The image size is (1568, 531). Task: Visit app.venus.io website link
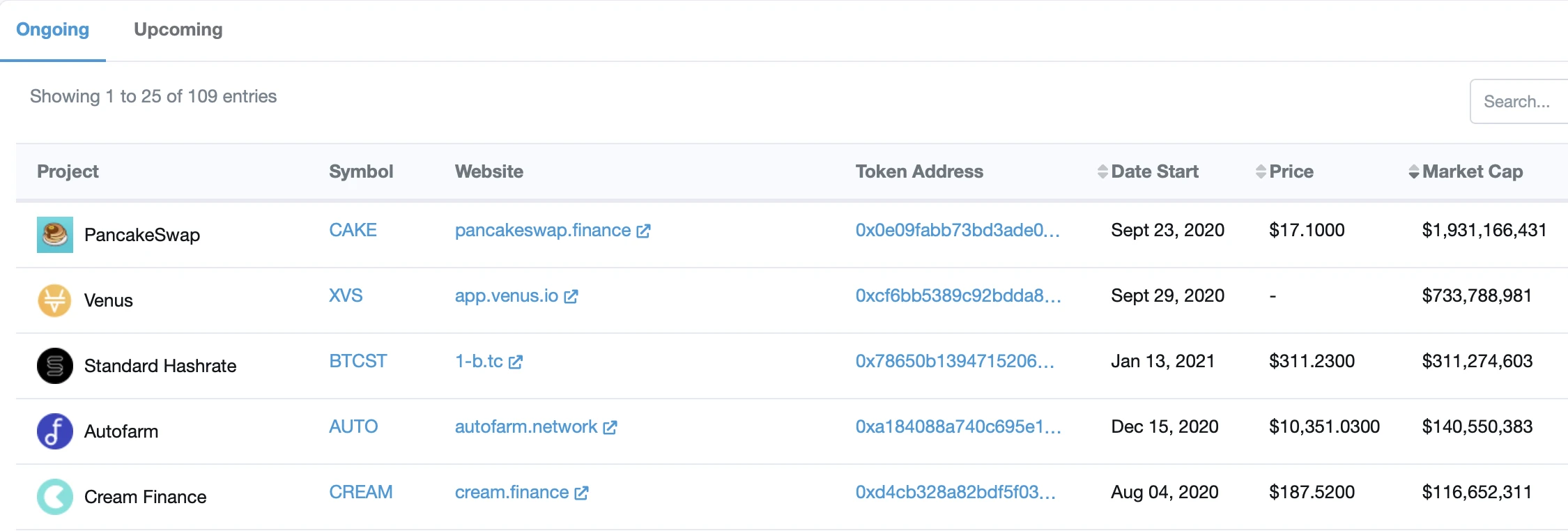coord(507,295)
